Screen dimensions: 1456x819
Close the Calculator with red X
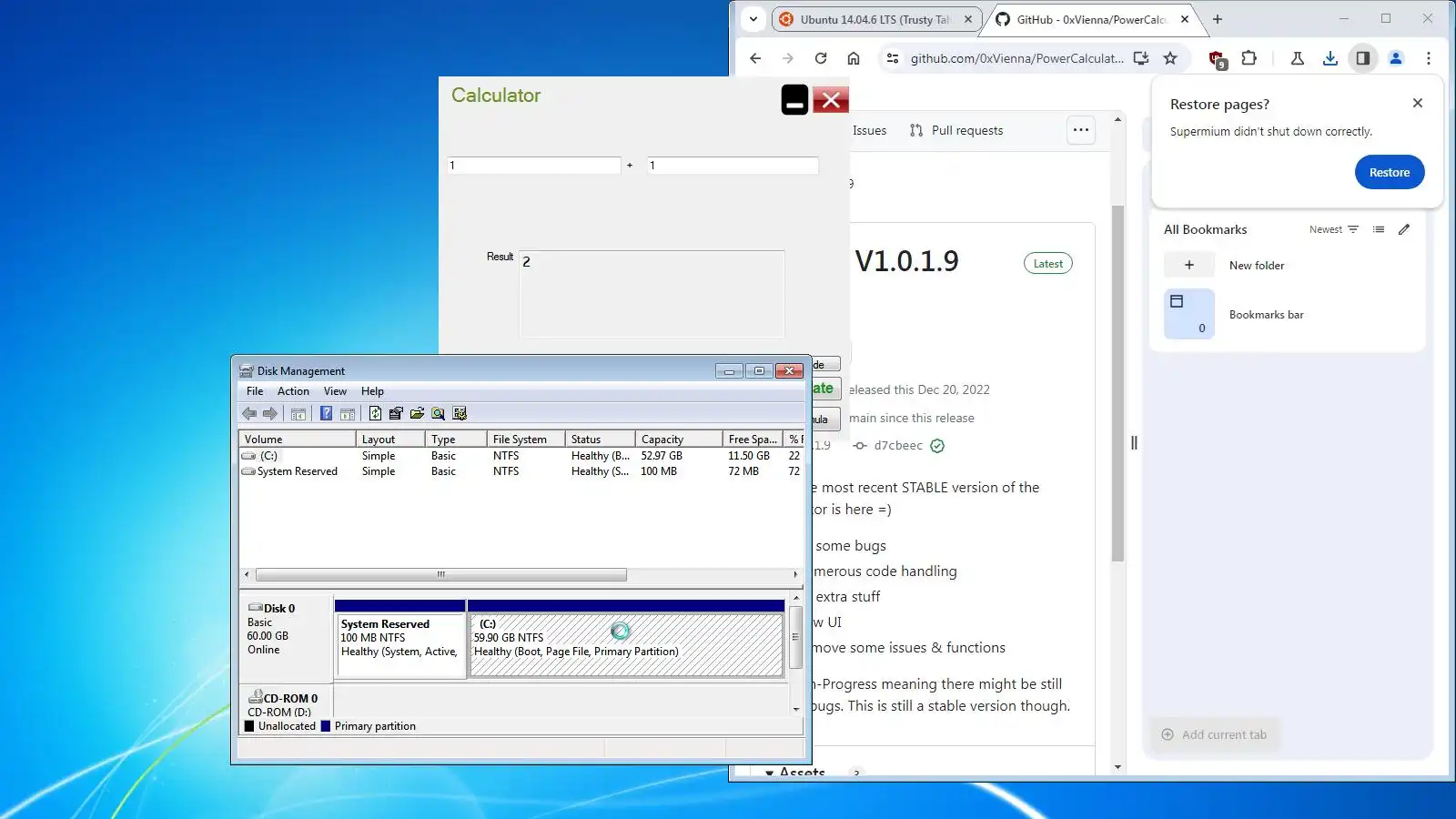[831, 100]
